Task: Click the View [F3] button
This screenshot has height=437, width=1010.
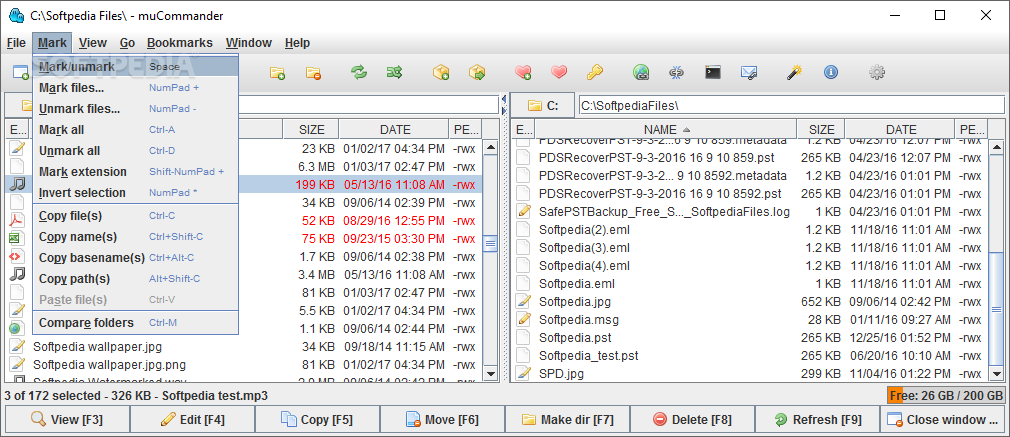Action: point(67,420)
